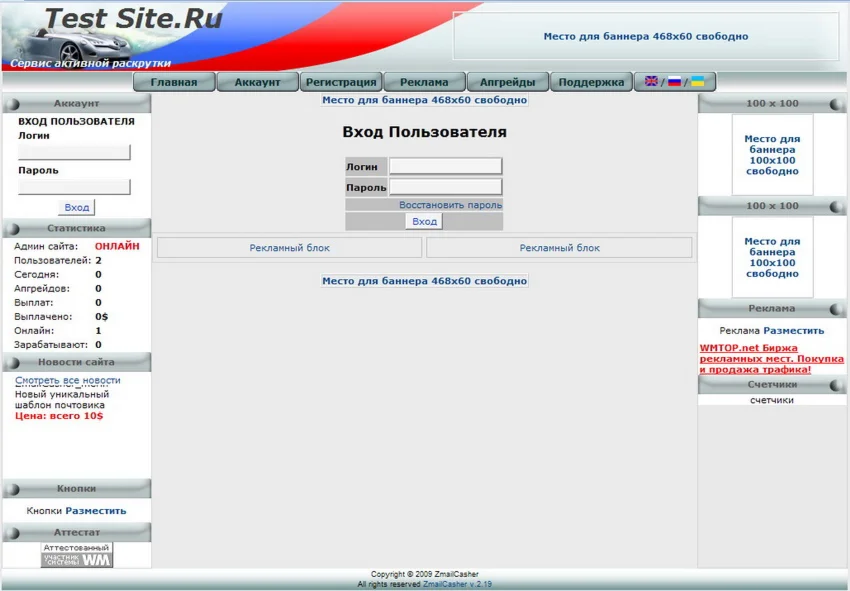Click Сервис активной раскрутки tagline
This screenshot has height=591, width=850.
coord(91,63)
